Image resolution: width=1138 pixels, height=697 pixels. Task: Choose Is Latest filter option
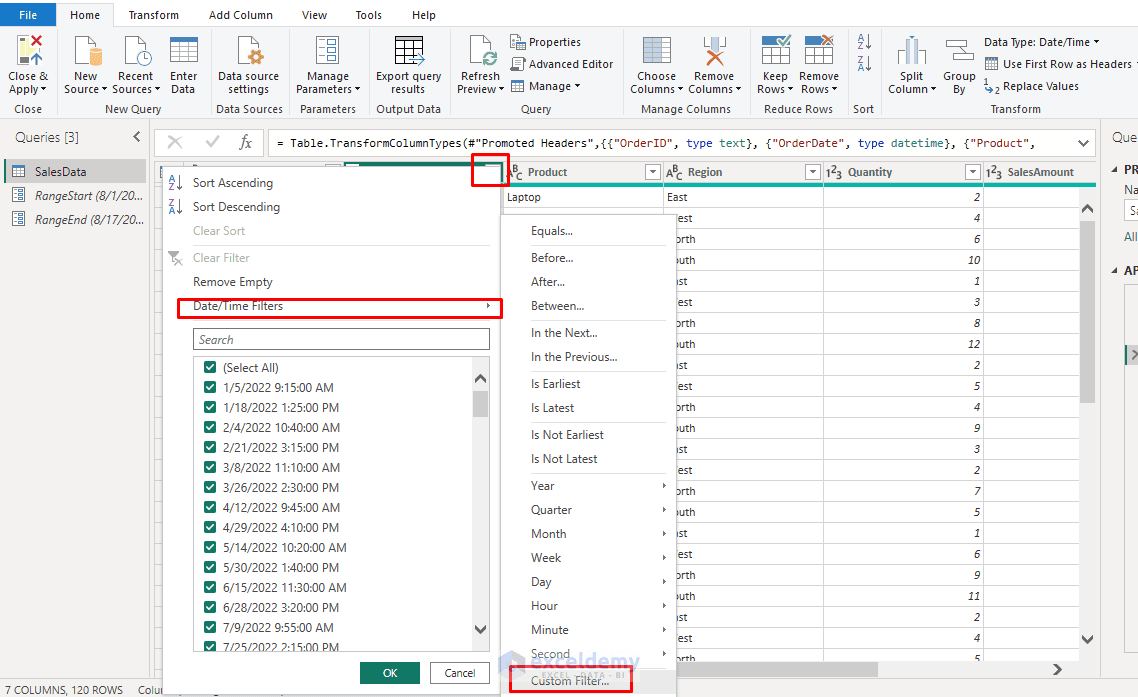point(552,408)
